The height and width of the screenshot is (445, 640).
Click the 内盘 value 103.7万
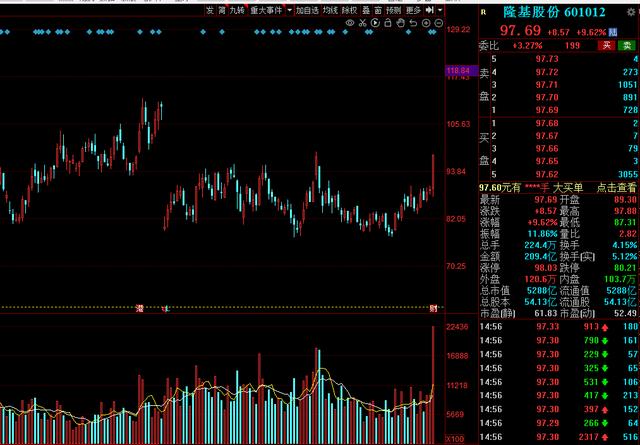pyautogui.click(x=620, y=279)
